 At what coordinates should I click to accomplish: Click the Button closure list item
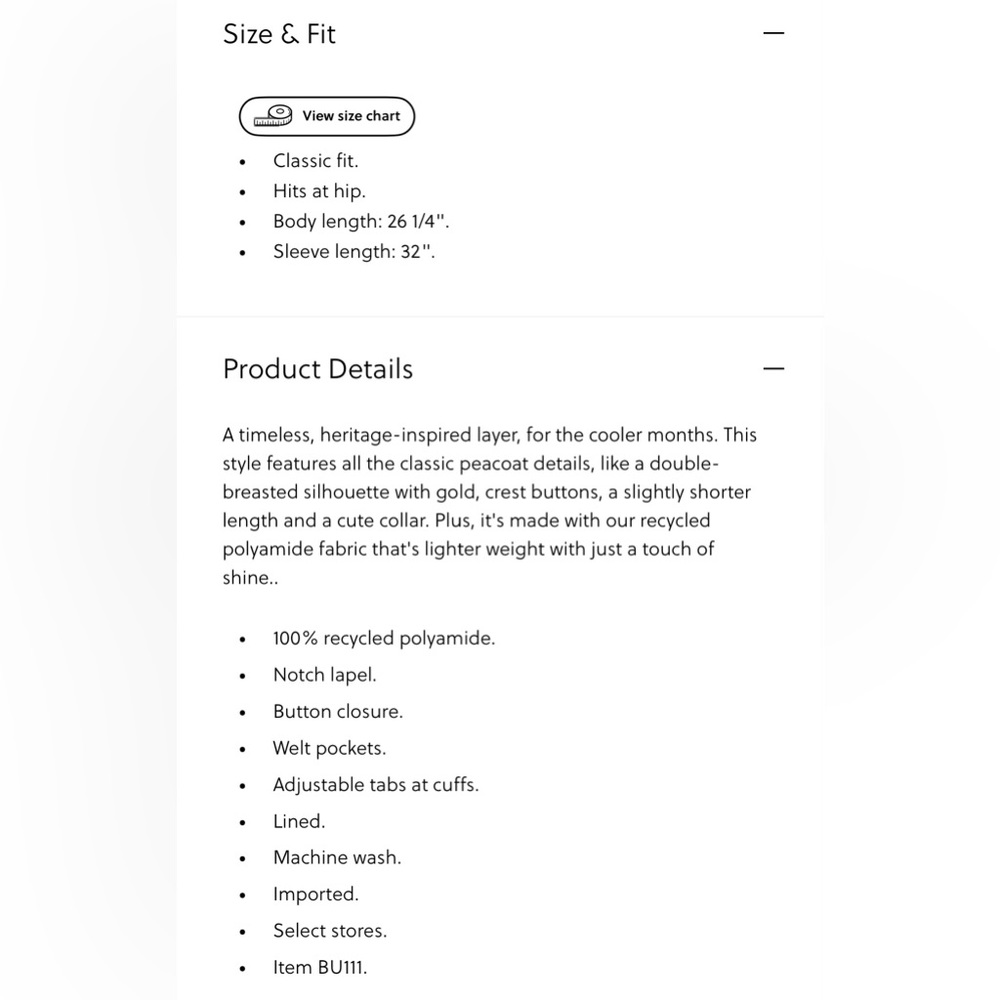click(338, 712)
